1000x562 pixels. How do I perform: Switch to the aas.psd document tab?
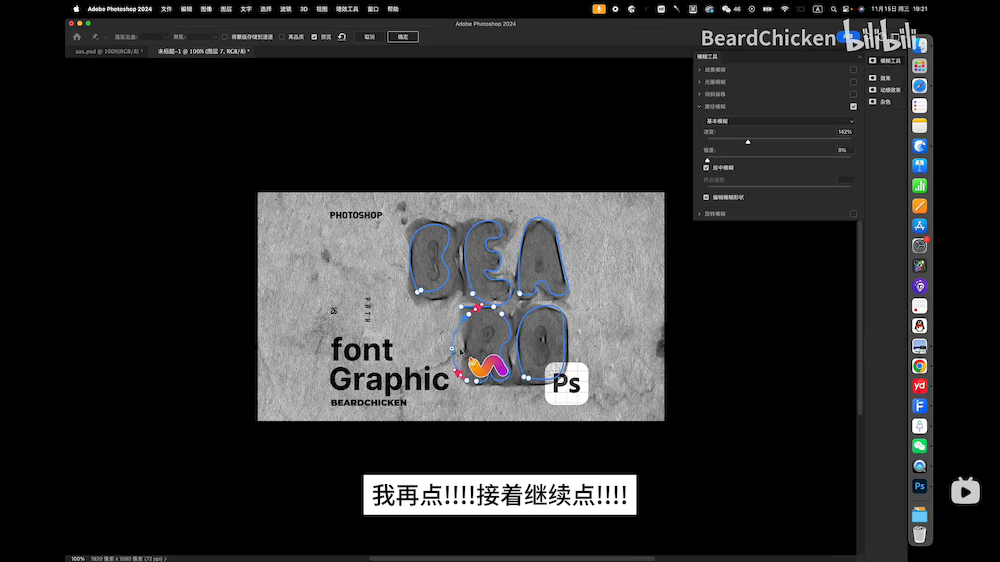point(107,51)
